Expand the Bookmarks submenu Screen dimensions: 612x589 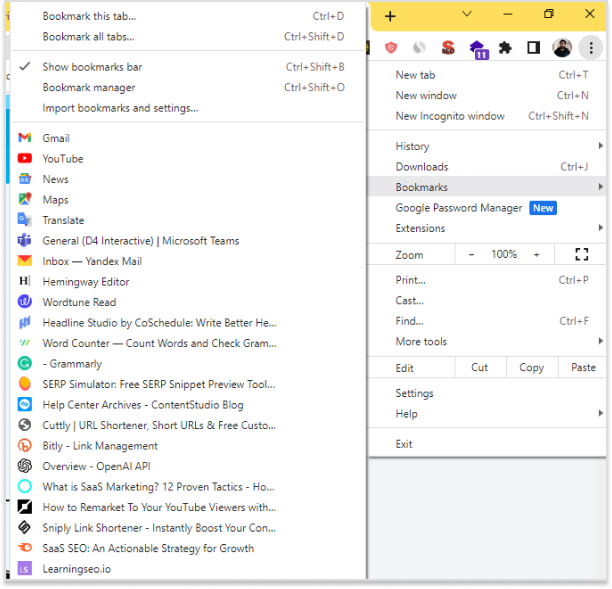pos(487,187)
